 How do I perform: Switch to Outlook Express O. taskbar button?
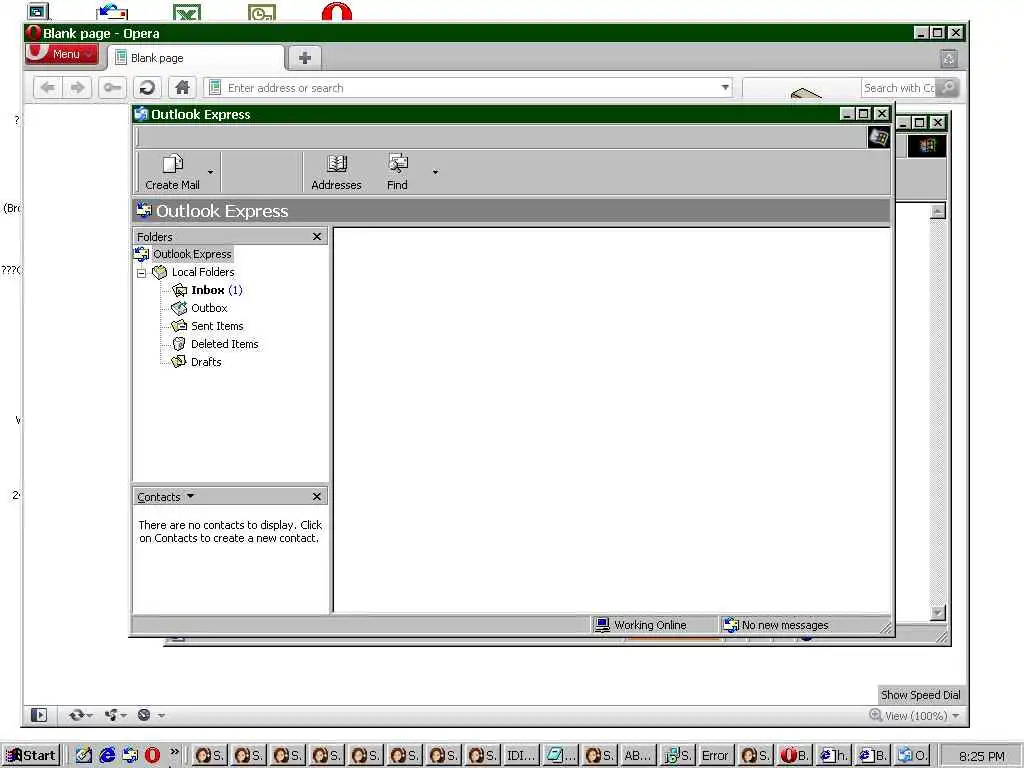(x=911, y=756)
